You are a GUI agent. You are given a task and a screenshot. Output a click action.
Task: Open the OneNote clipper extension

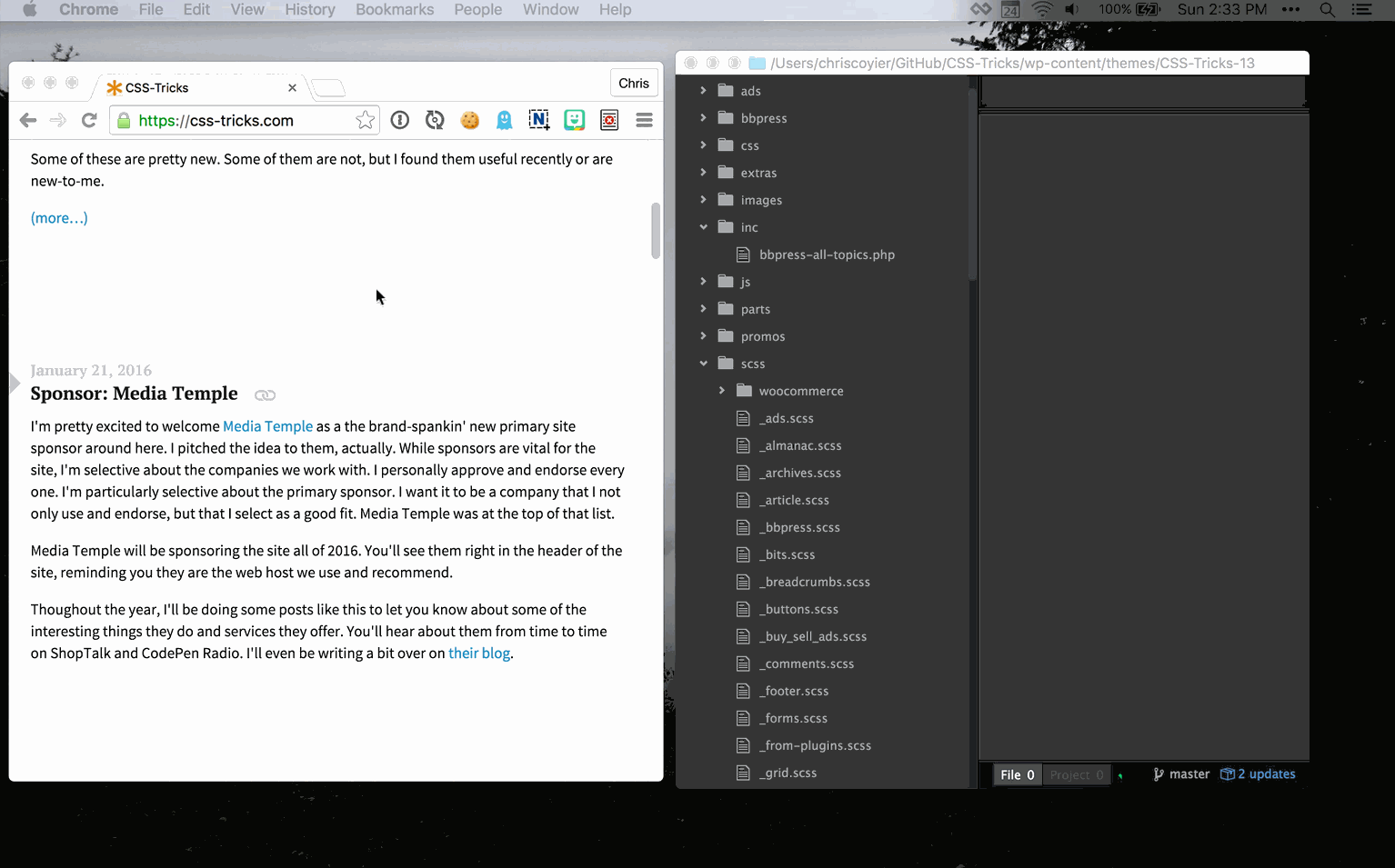[539, 120]
